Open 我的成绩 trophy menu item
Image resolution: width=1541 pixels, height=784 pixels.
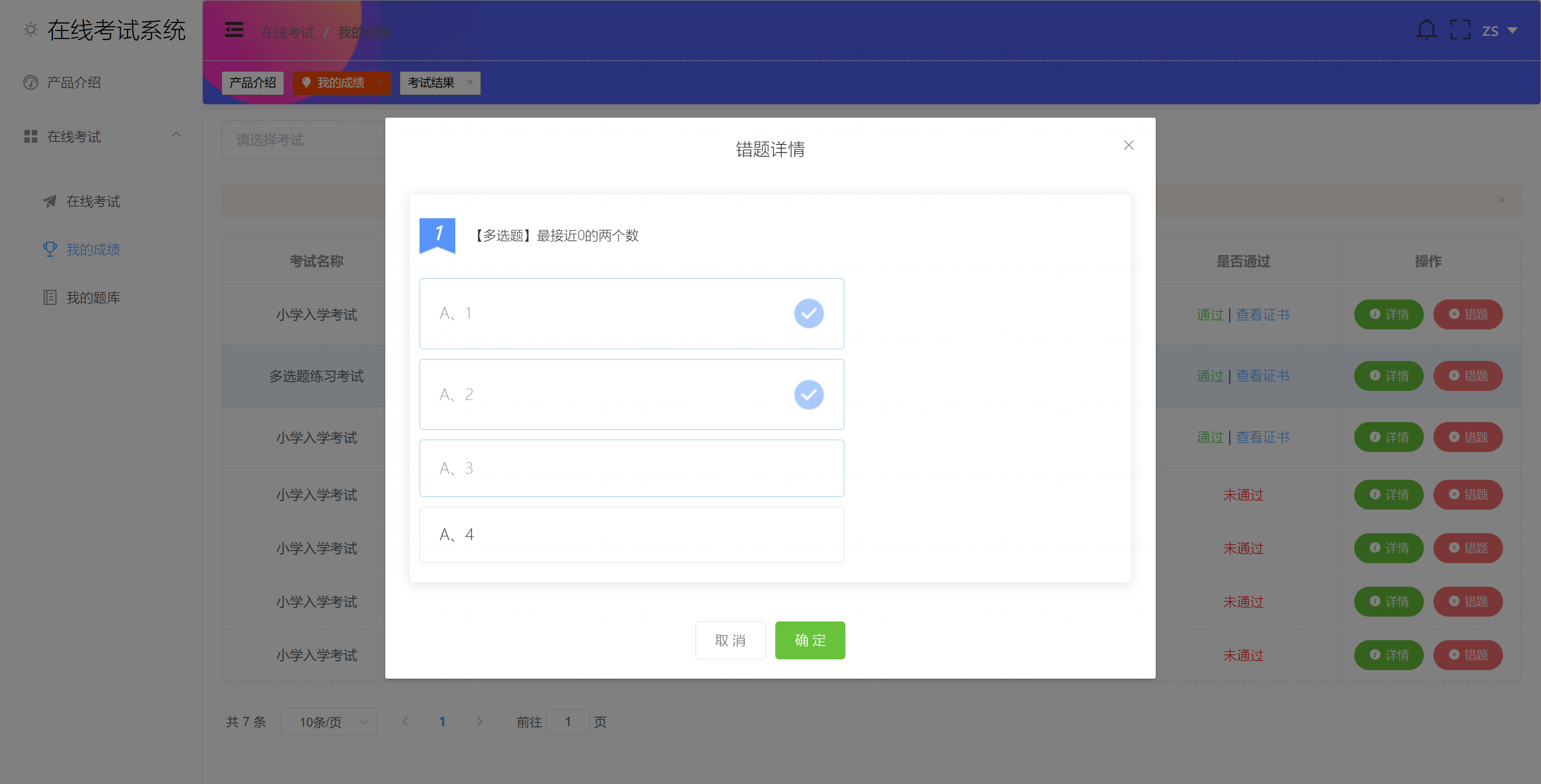pyautogui.click(x=93, y=249)
